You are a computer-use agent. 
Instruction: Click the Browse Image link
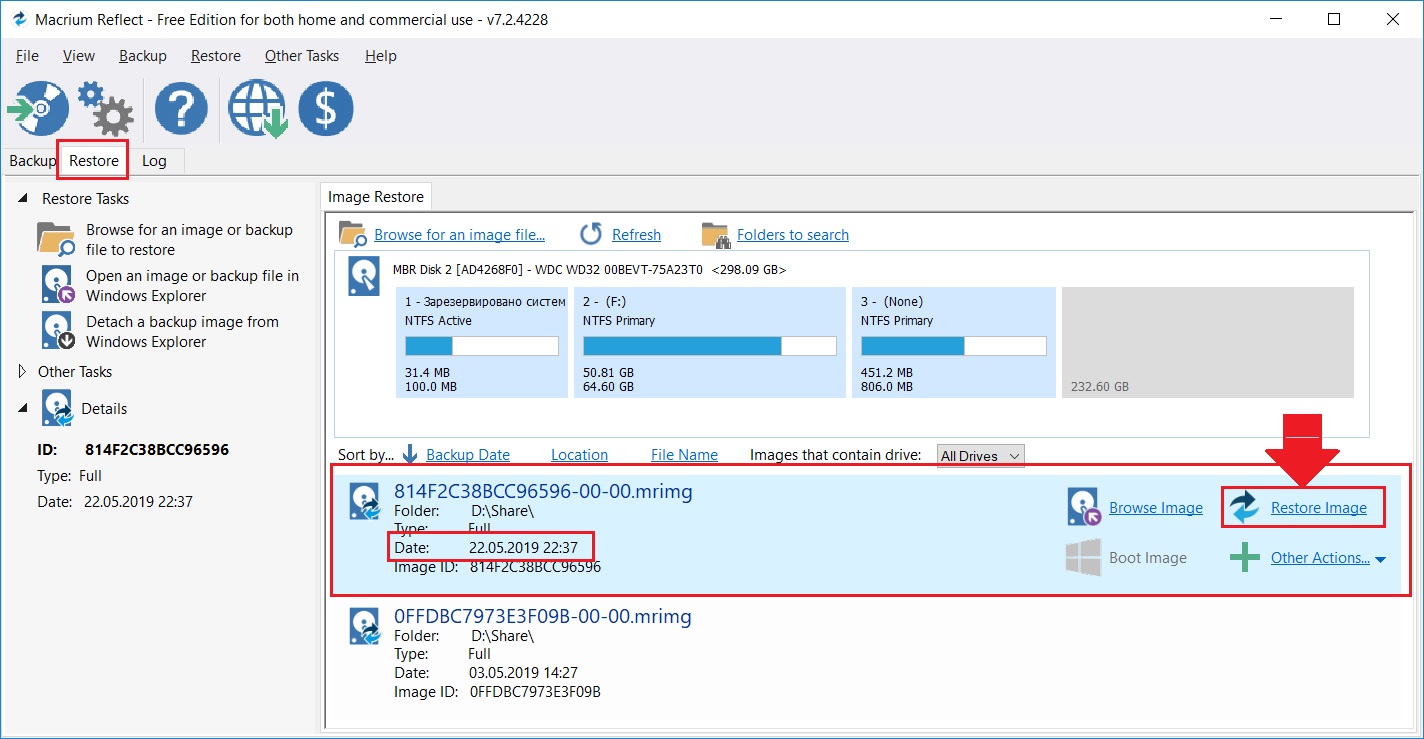point(1156,508)
